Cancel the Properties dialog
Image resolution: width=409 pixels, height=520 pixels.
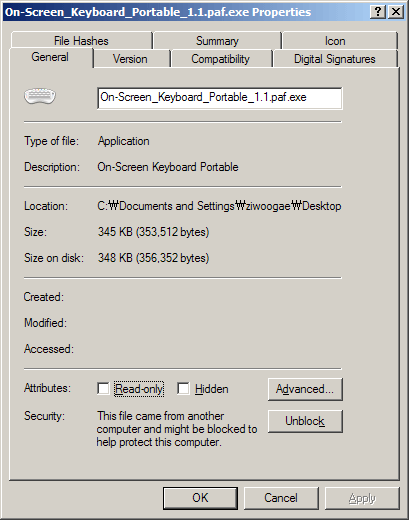click(281, 498)
